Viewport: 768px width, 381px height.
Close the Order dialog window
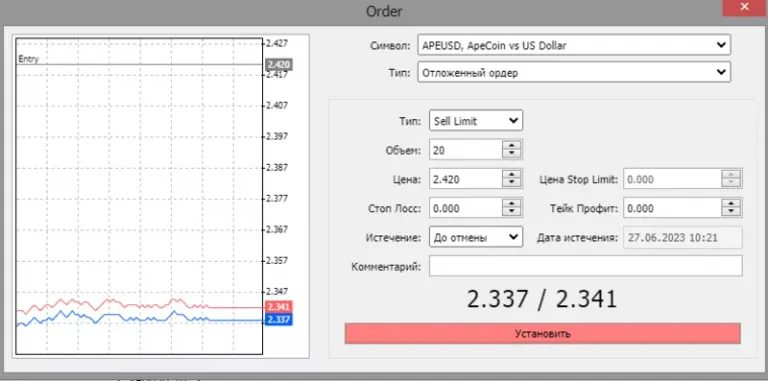(744, 7)
